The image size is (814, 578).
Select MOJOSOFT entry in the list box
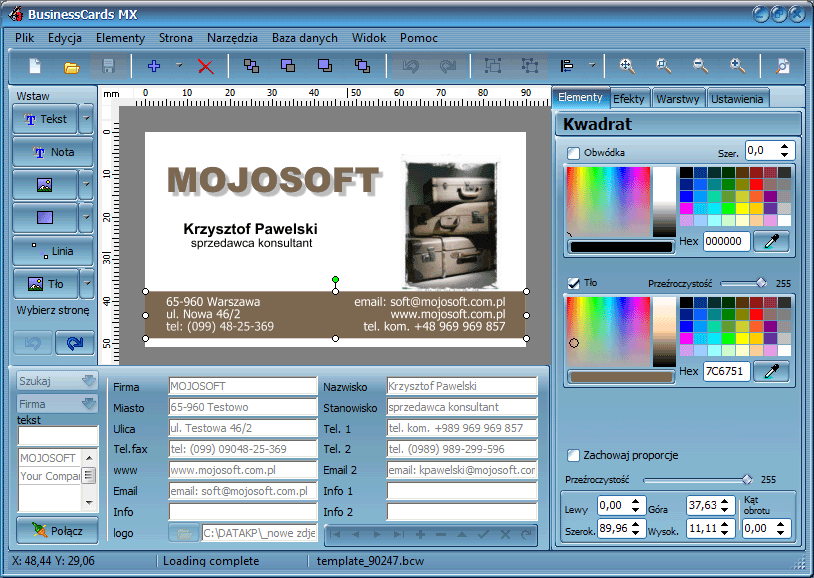(x=50, y=458)
